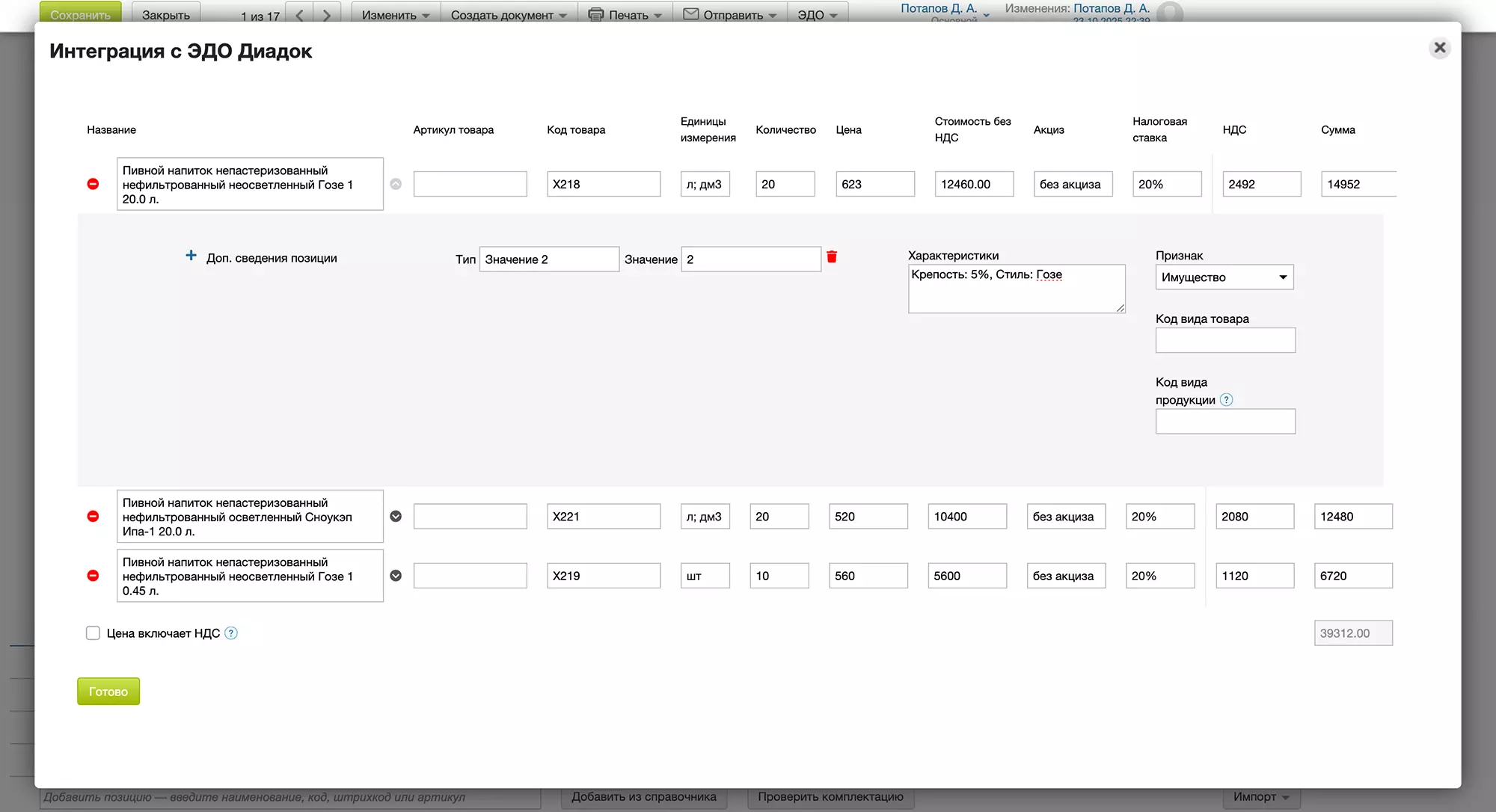Go to next document with right arrow
1496x812 pixels.
click(326, 14)
